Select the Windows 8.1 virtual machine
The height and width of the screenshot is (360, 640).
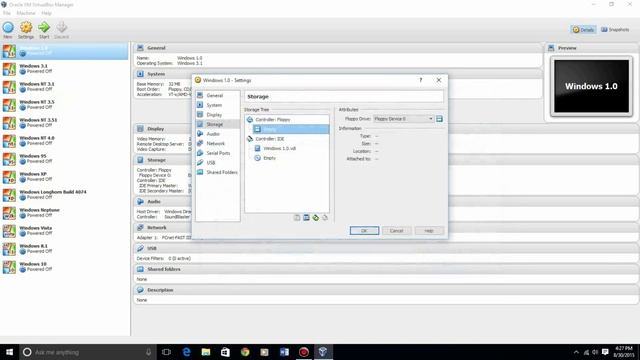pyautogui.click(x=64, y=249)
